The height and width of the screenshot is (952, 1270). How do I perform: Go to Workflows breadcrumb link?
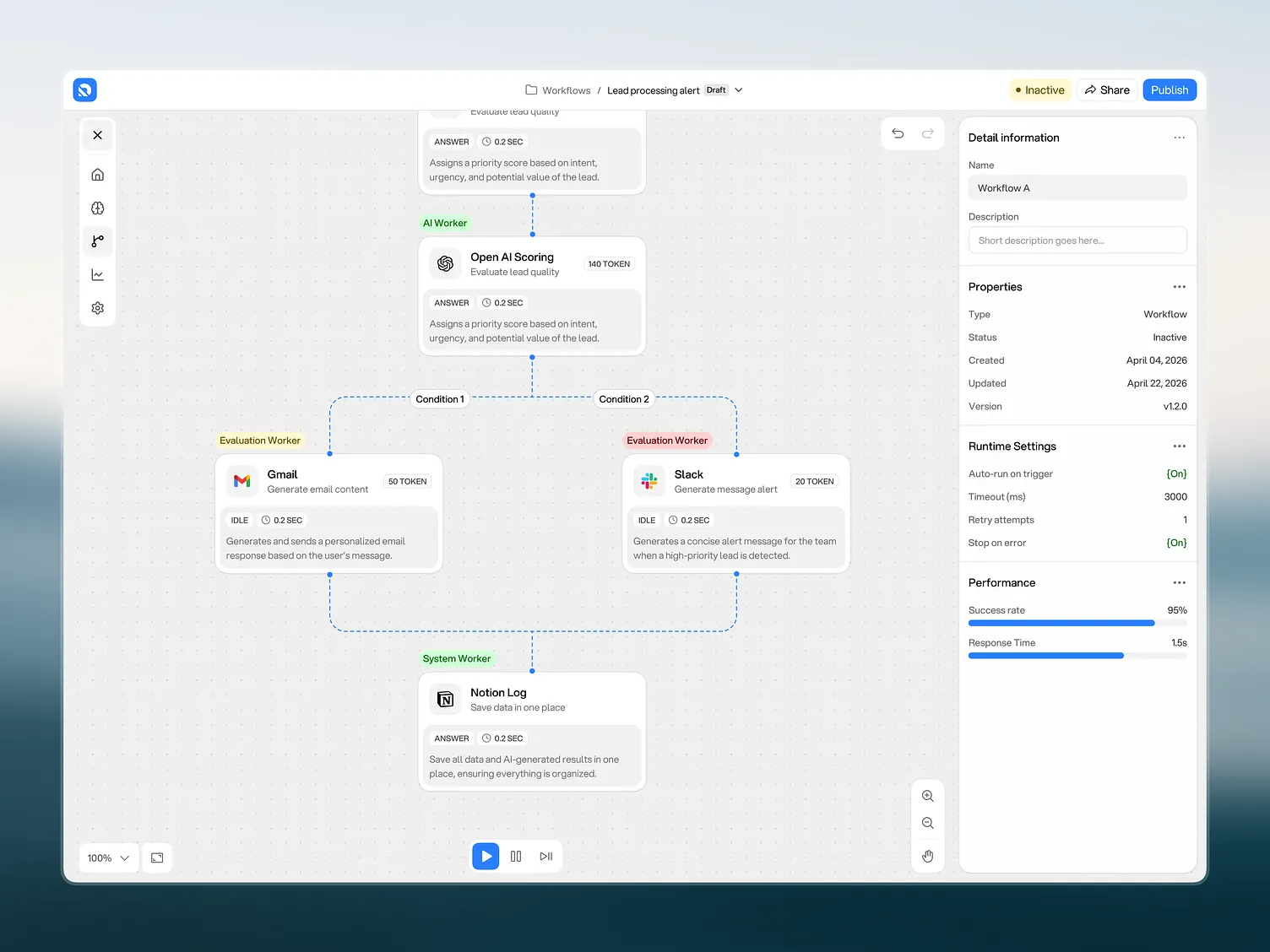coord(567,90)
